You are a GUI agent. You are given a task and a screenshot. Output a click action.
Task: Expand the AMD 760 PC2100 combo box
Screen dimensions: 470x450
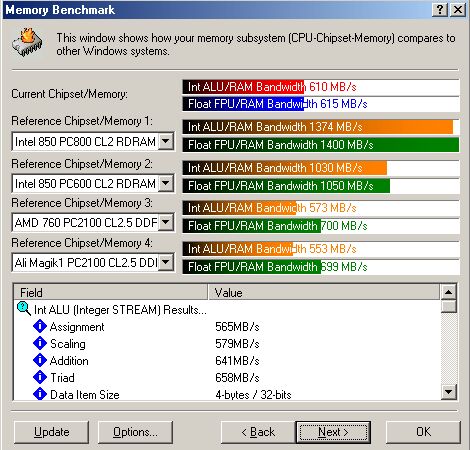[x=166, y=222]
